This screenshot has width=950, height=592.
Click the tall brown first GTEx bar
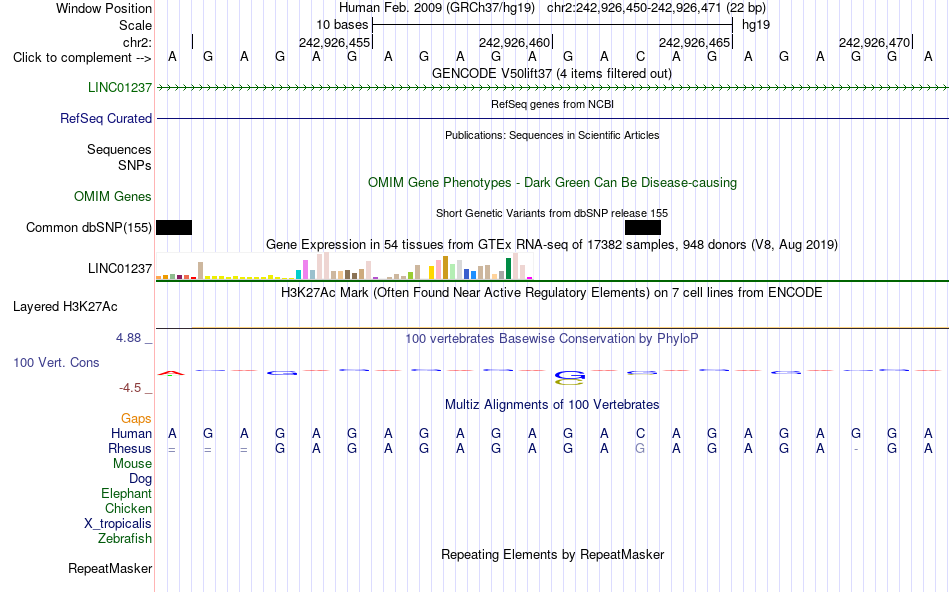coord(201,270)
